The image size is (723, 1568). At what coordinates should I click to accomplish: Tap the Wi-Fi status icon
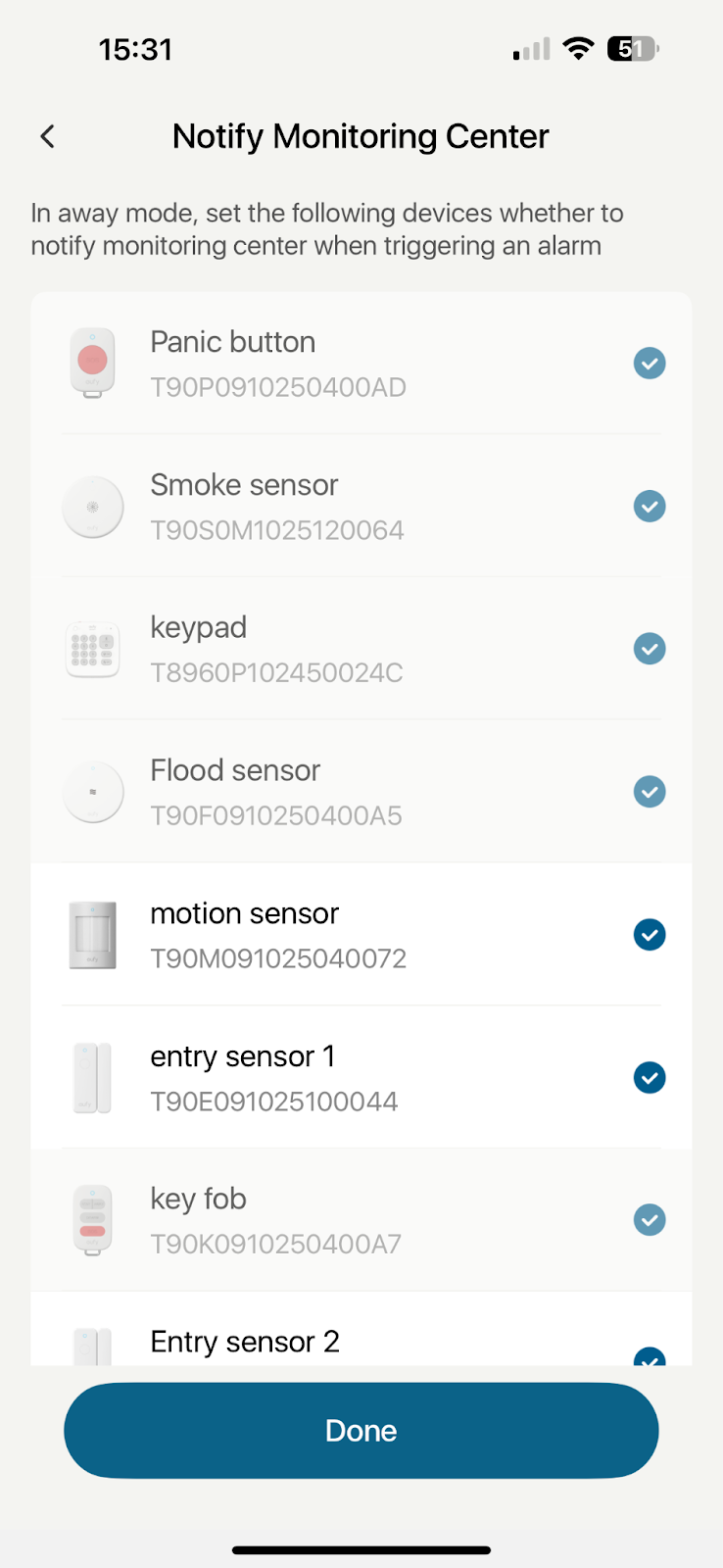[579, 49]
